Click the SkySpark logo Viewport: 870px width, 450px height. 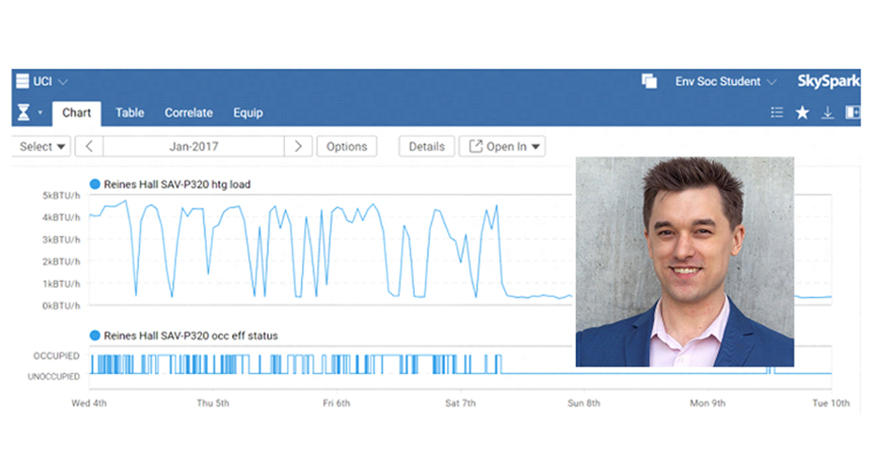[828, 82]
